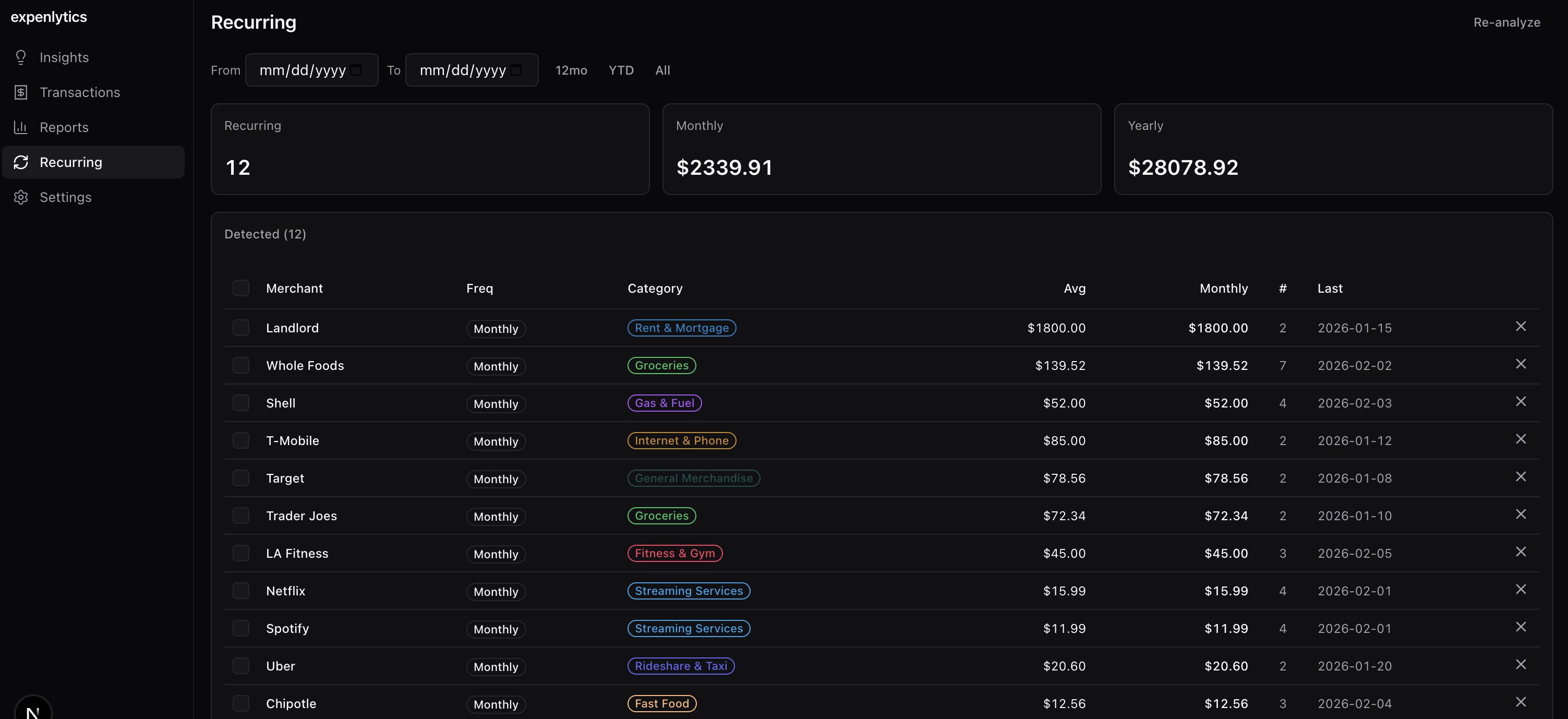Screen dimensions: 1568x719
Task: Switch to the 12mo time range
Action: (x=571, y=70)
